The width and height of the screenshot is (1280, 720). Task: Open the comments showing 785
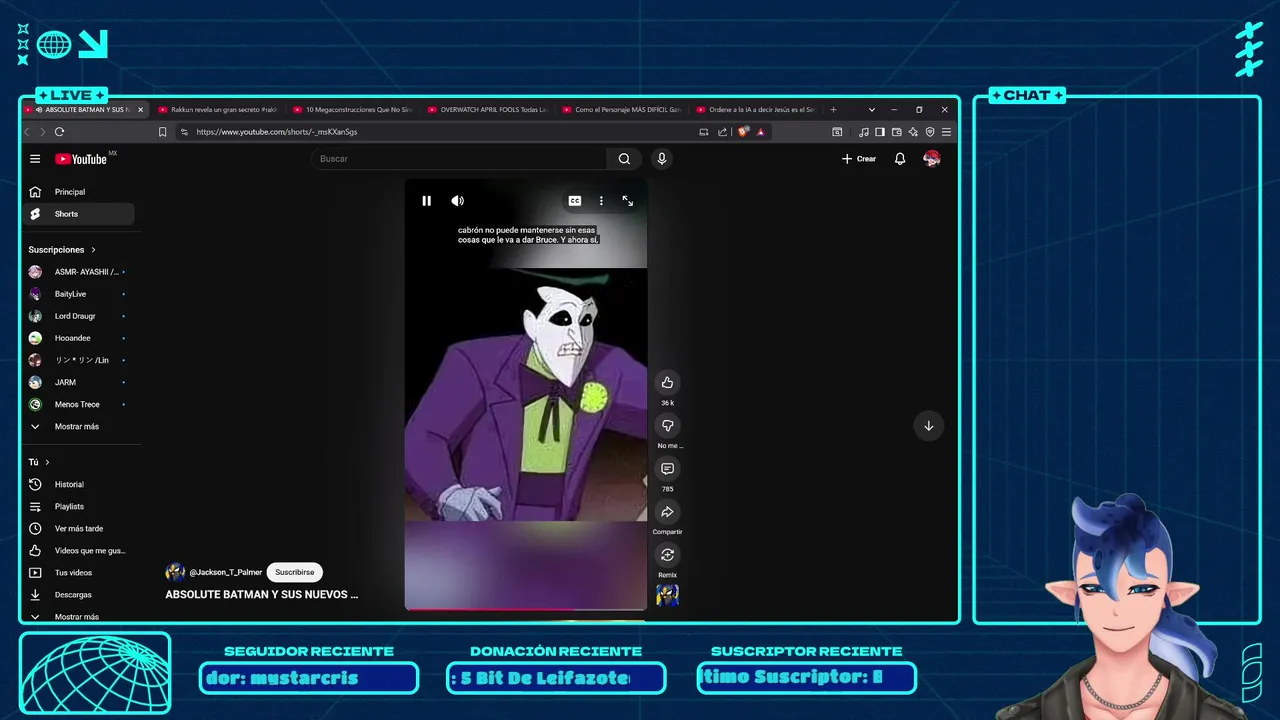tap(667, 469)
